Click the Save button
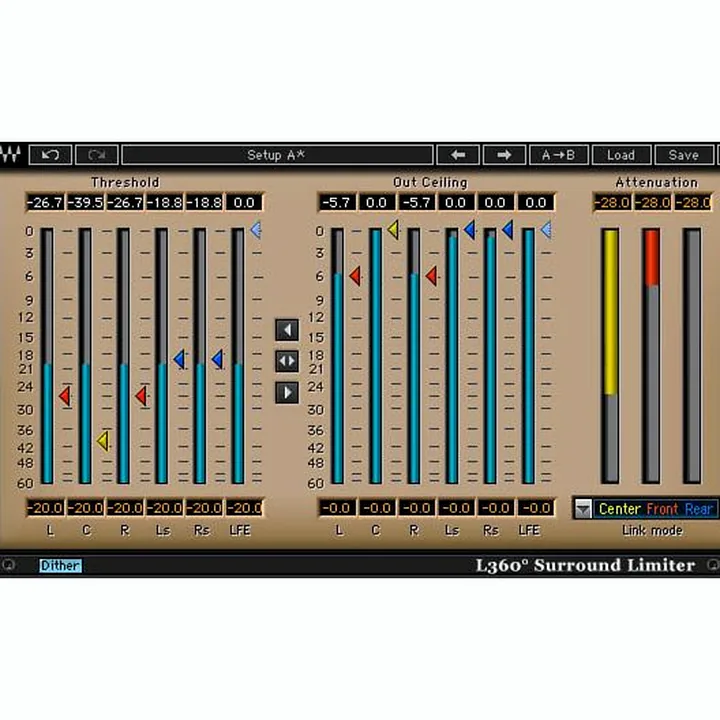The height and width of the screenshot is (720, 720). (x=684, y=155)
